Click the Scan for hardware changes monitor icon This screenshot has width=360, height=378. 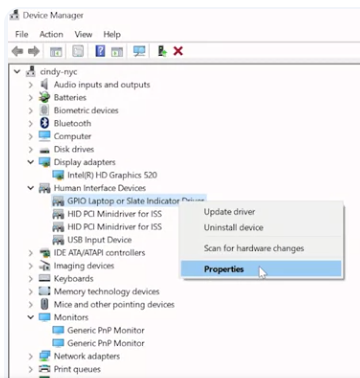139,51
